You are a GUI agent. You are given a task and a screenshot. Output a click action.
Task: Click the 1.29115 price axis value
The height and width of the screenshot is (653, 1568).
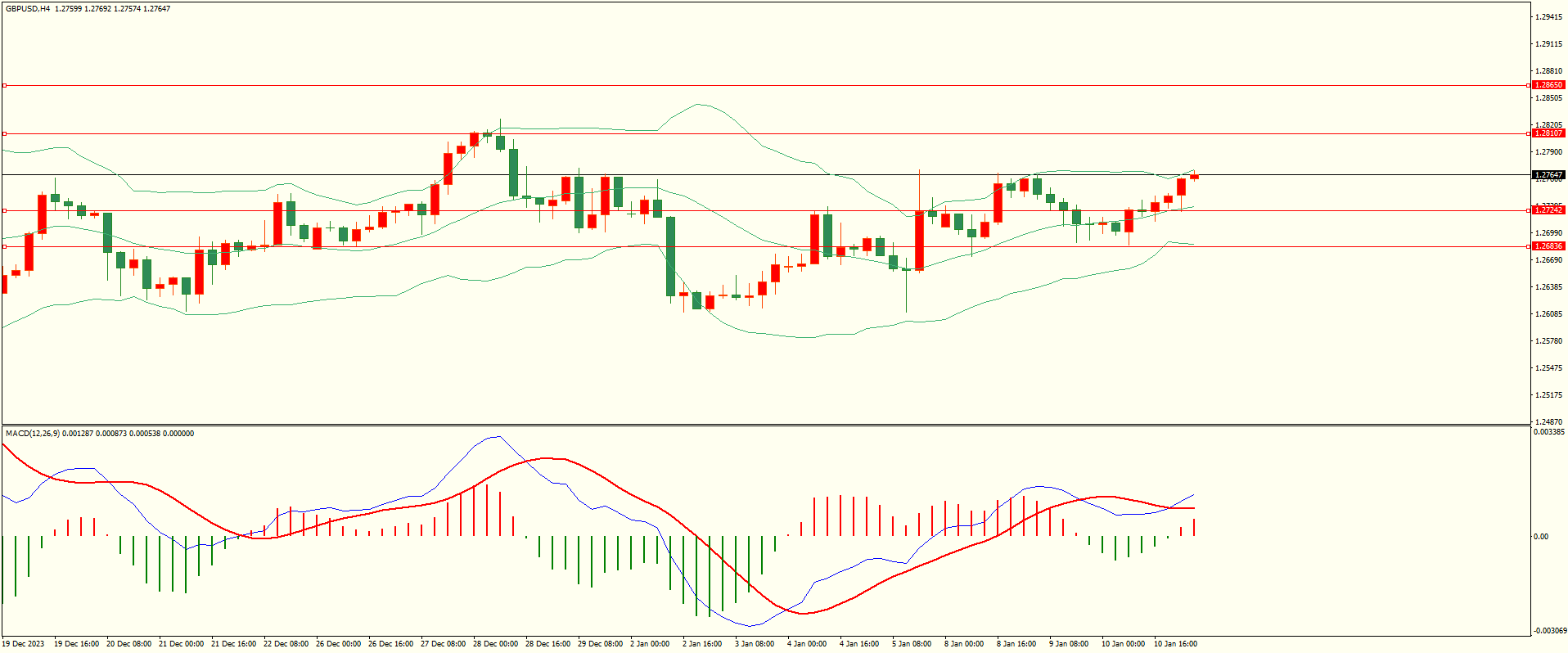1549,44
